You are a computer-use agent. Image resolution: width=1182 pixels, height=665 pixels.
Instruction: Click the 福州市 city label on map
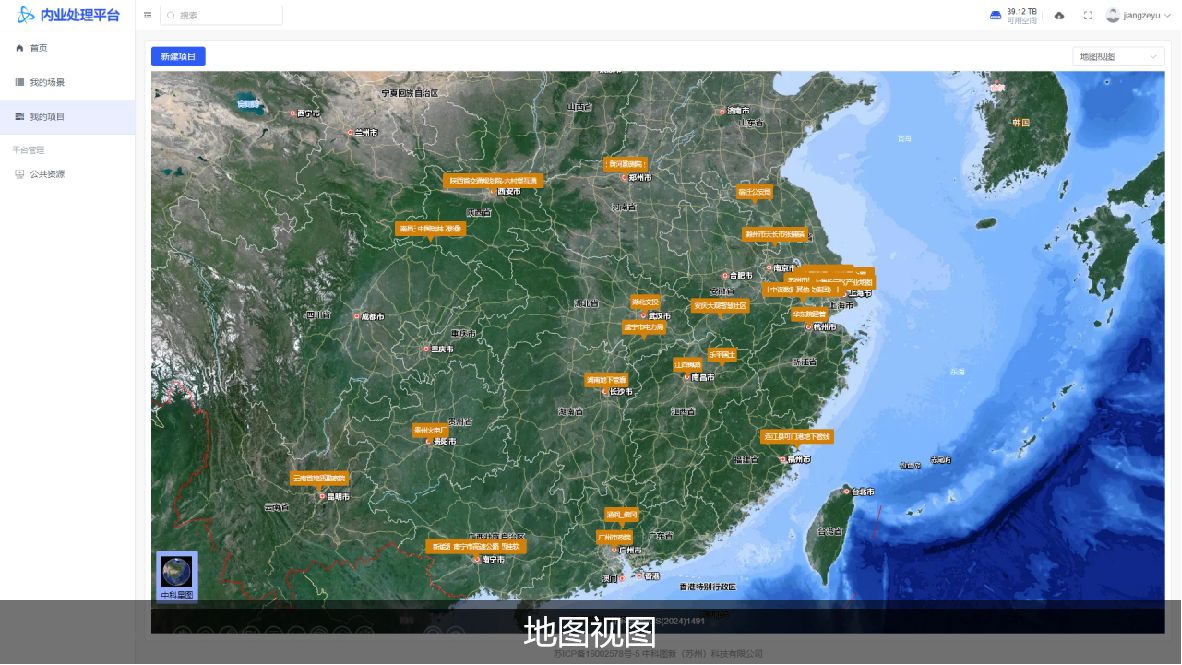799,459
